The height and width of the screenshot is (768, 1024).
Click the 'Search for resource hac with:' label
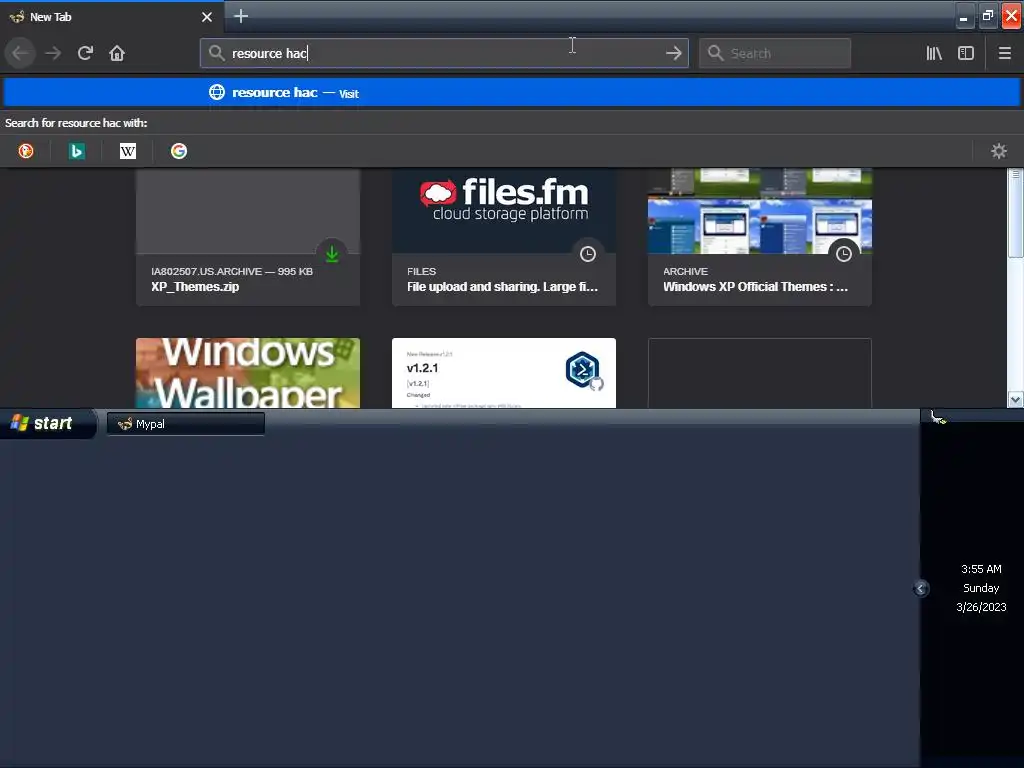(76, 123)
